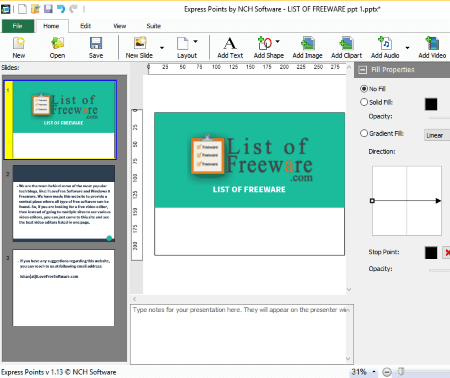The height and width of the screenshot is (378, 450).
Task: Click the new document icon in title bar
Action: [x=22, y=9]
